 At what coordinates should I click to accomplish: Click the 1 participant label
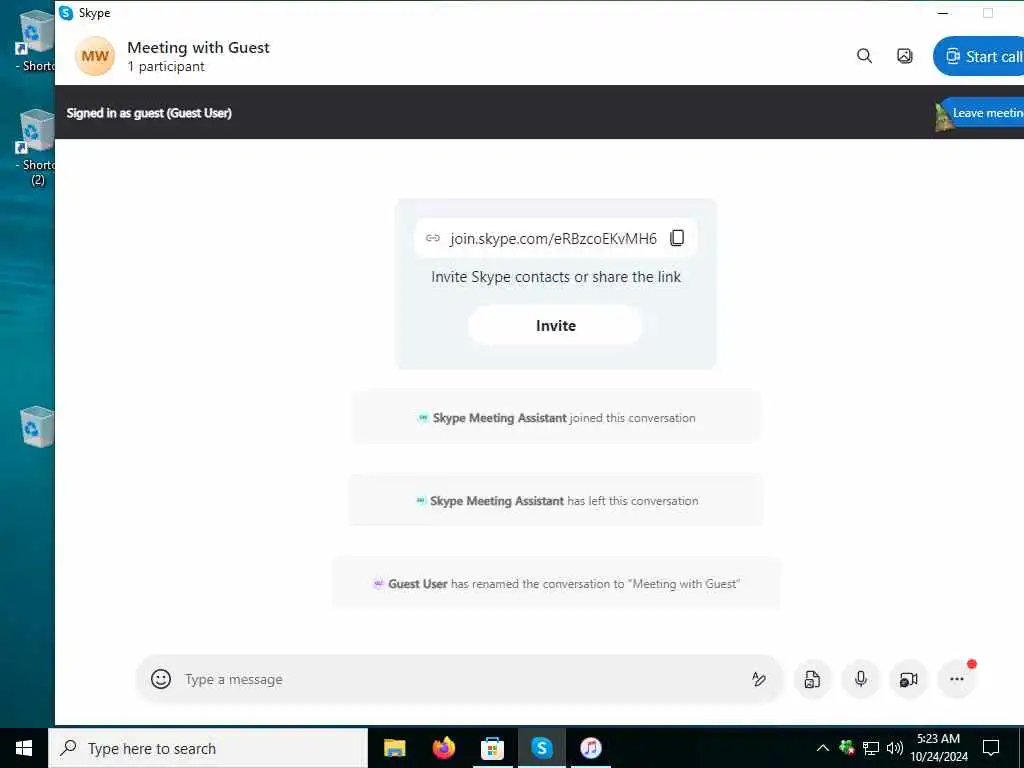[166, 67]
